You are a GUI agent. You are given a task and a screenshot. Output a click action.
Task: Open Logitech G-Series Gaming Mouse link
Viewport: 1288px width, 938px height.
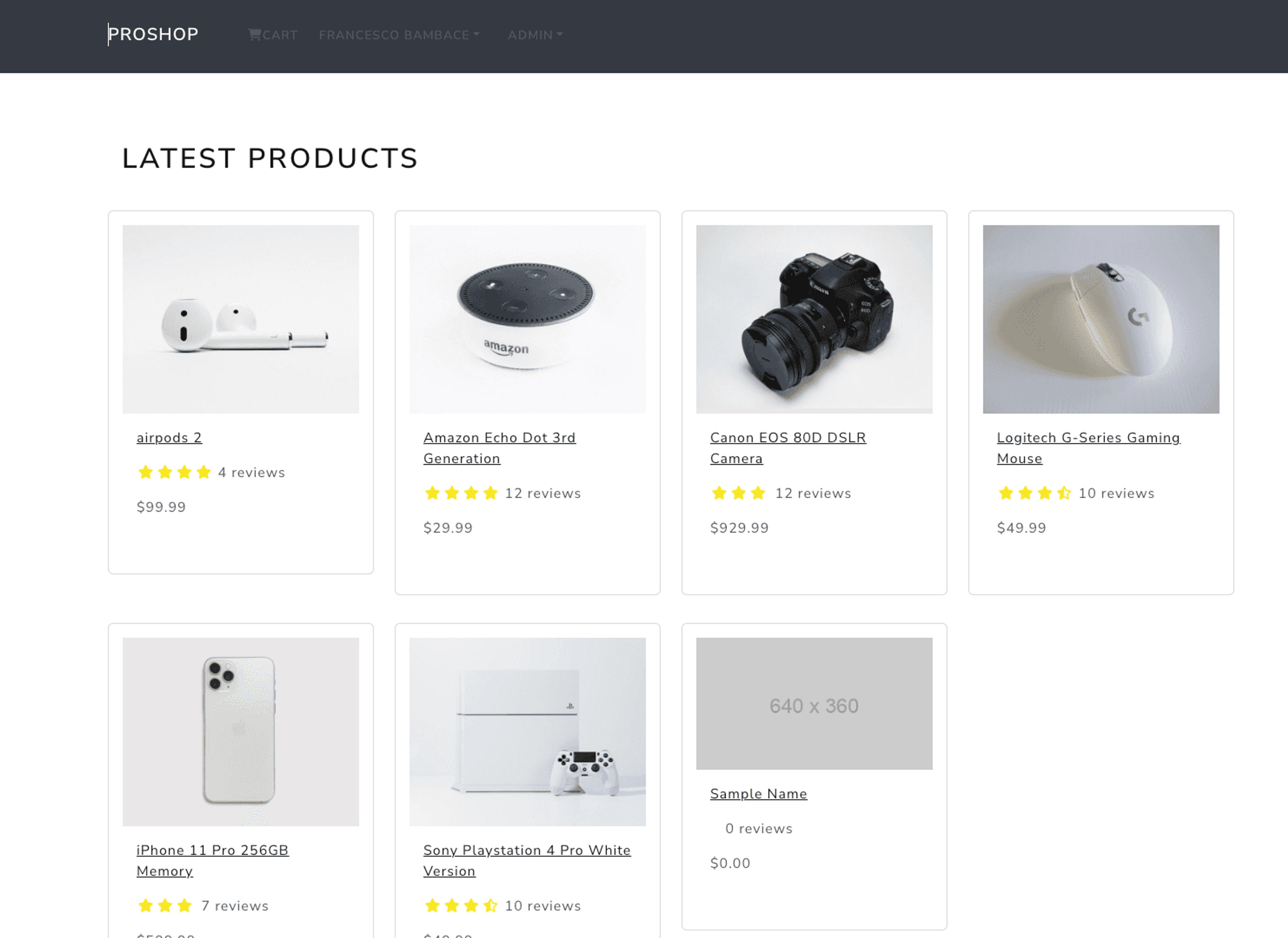[1088, 448]
